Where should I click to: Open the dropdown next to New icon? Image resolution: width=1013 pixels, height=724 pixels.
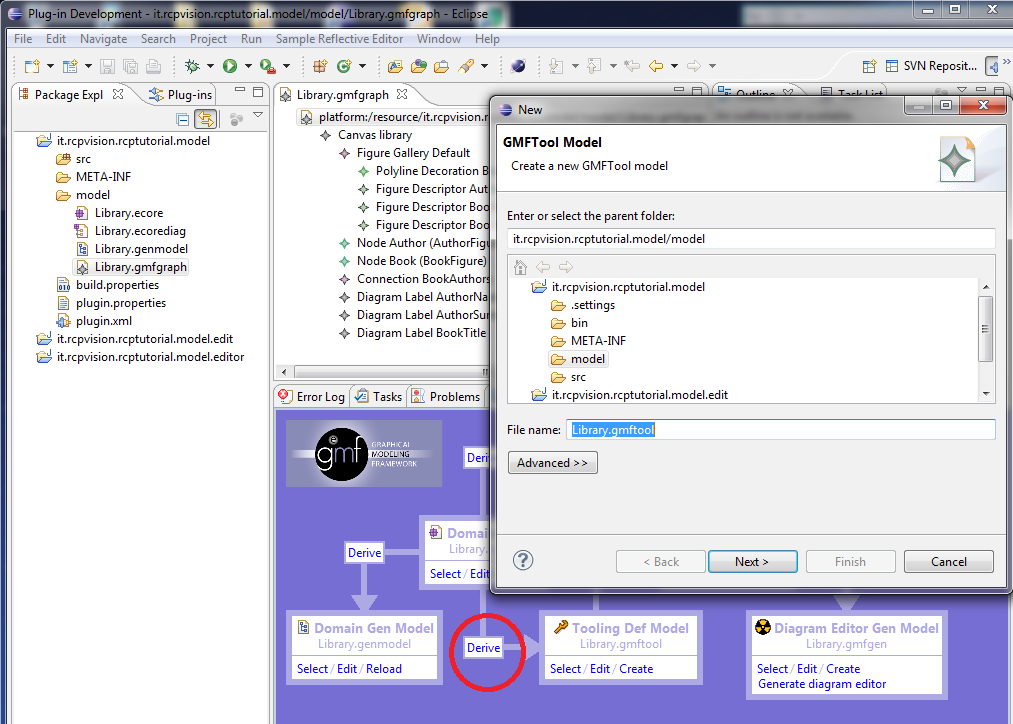(50, 66)
